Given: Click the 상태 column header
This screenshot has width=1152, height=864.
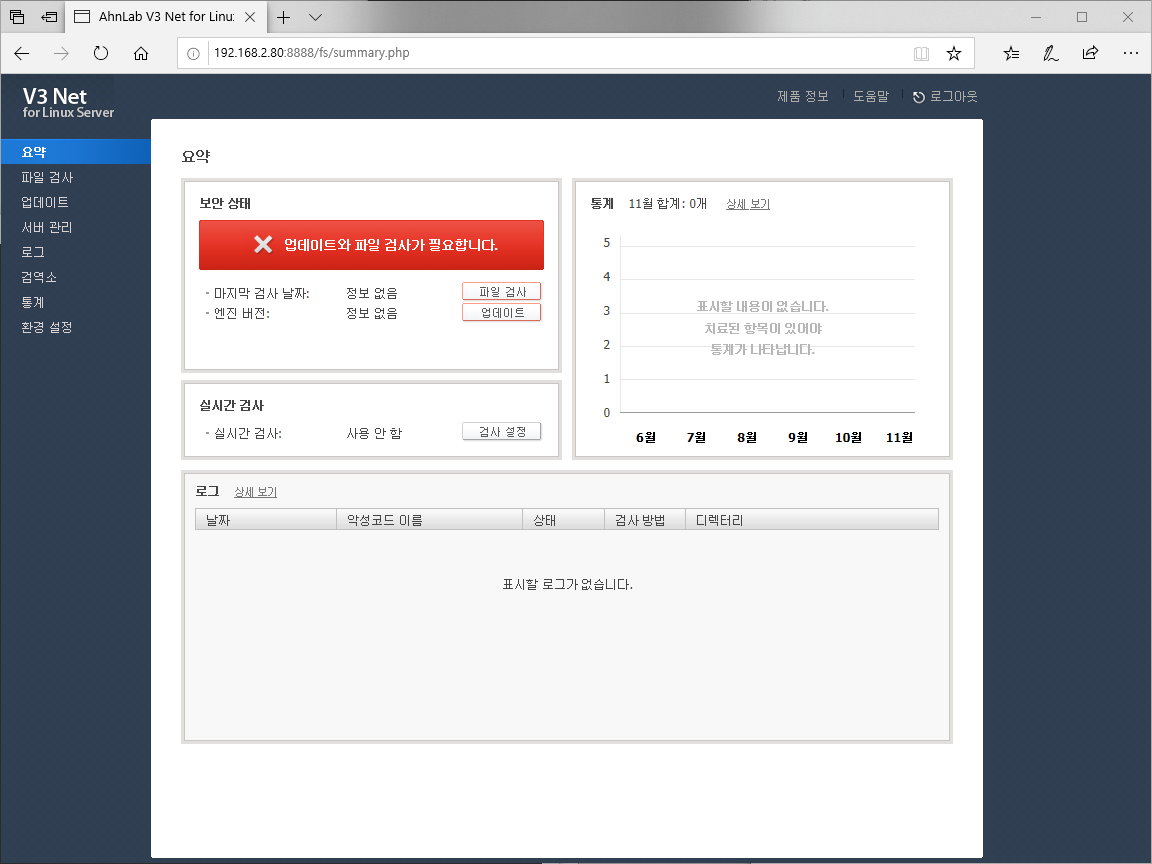Looking at the screenshot, I should click(564, 519).
